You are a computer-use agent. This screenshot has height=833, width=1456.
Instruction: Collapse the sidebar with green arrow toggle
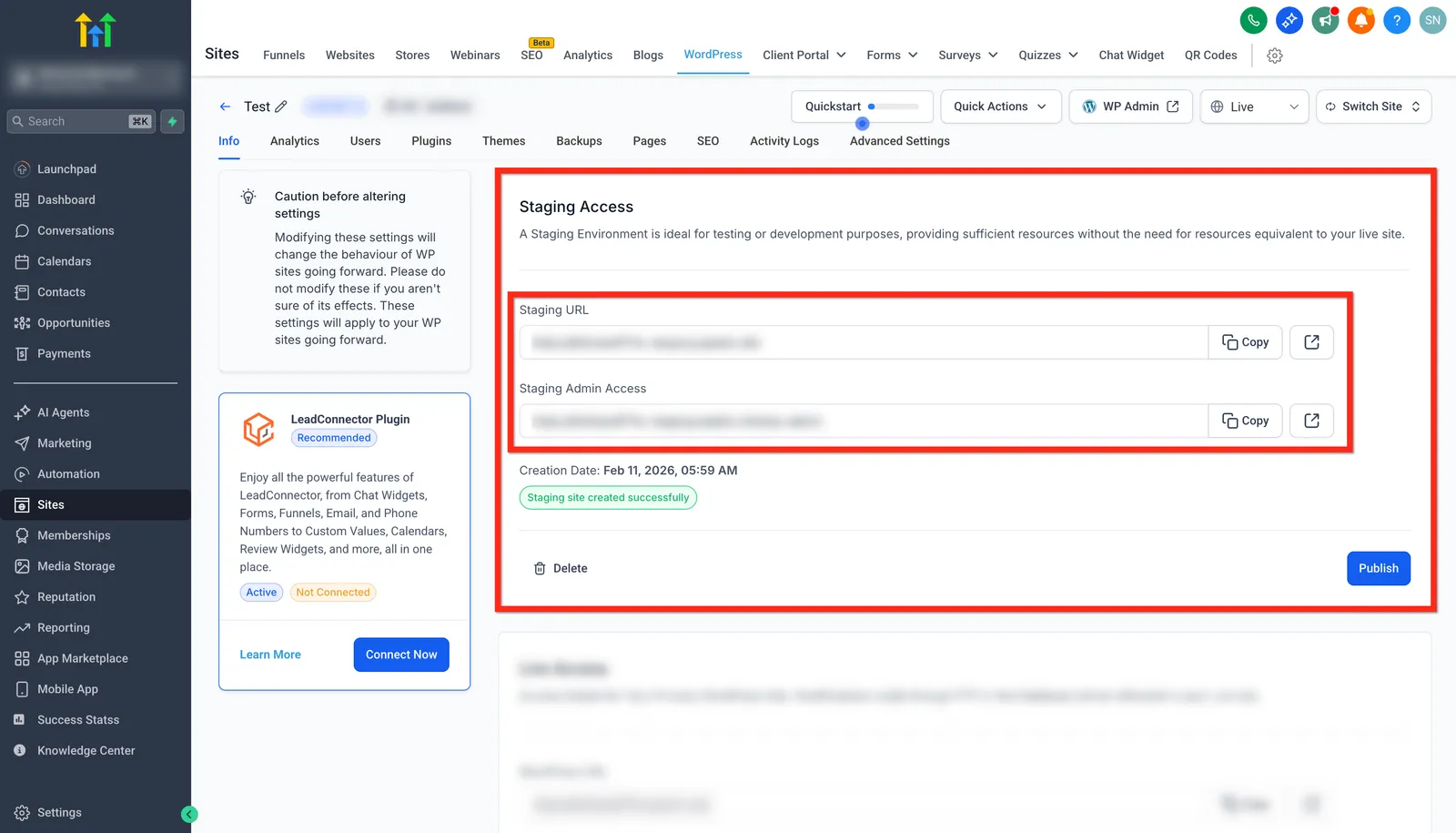coord(189,814)
